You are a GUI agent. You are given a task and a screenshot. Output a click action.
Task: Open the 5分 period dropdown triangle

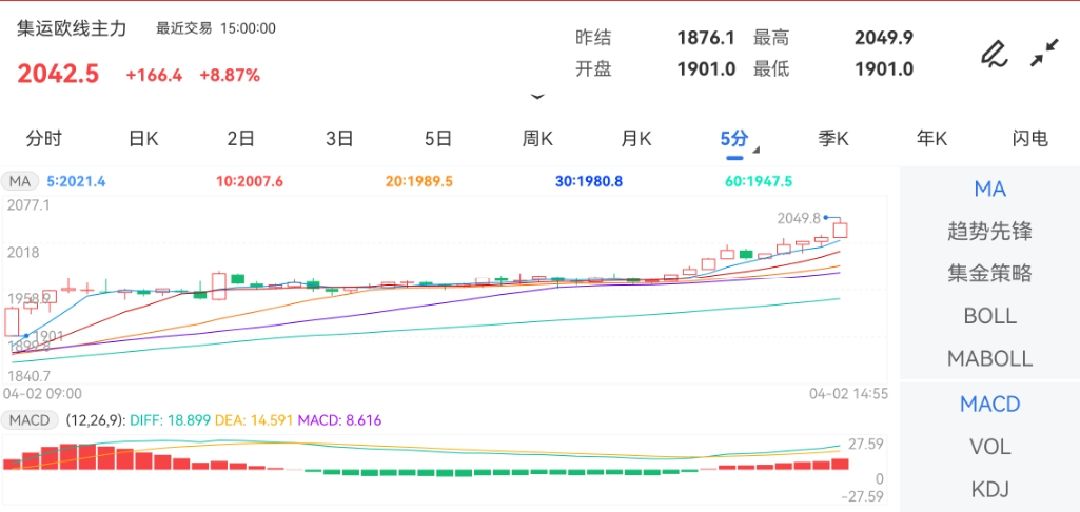tap(756, 150)
